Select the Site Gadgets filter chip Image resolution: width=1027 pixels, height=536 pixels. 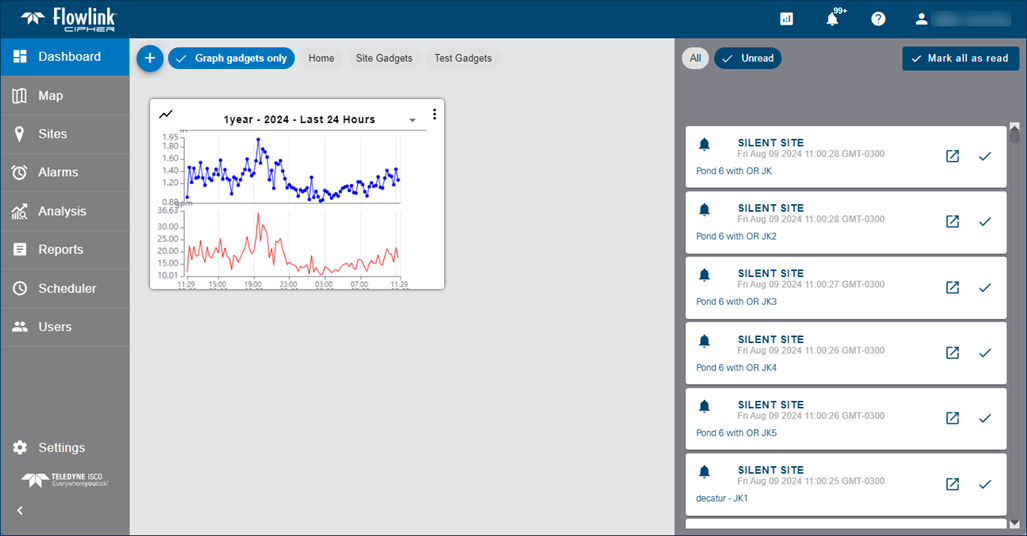[384, 58]
